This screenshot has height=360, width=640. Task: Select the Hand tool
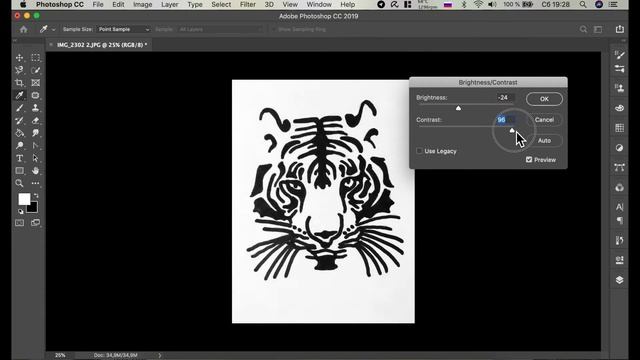tap(36, 171)
